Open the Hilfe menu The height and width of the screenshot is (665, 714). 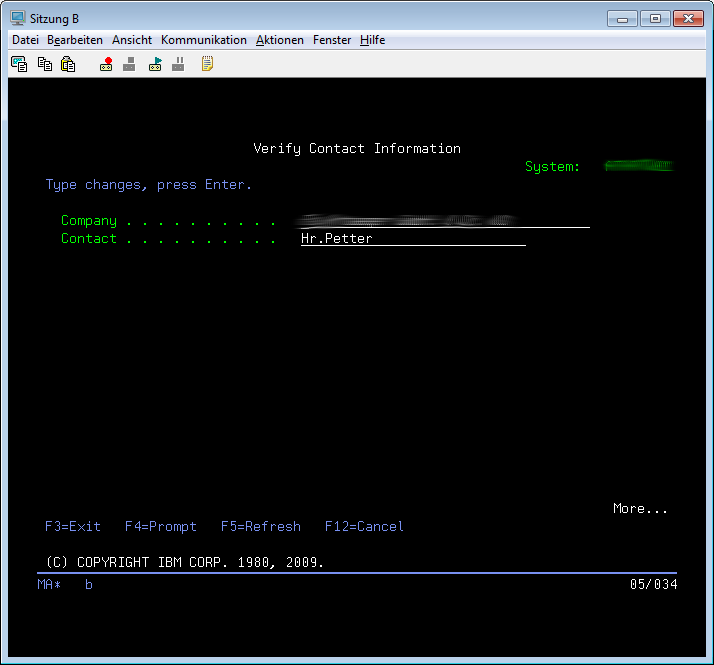tap(373, 40)
